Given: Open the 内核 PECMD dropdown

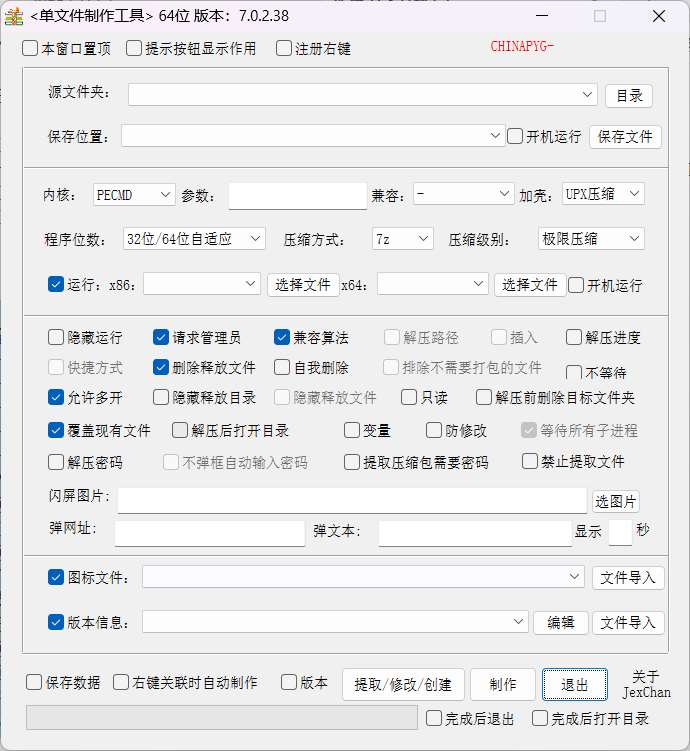Looking at the screenshot, I should (134, 195).
